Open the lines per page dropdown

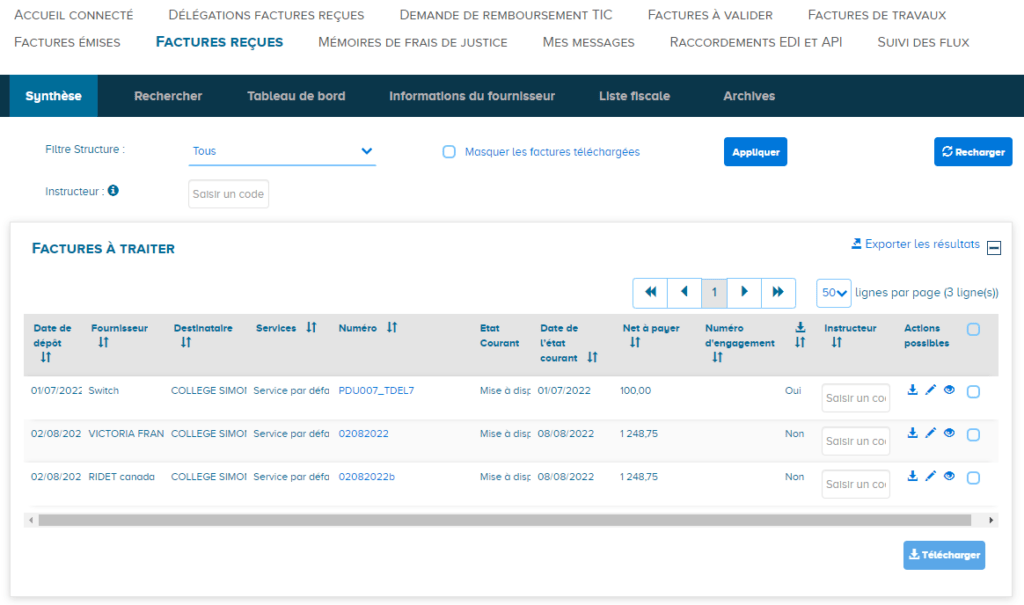[x=834, y=293]
